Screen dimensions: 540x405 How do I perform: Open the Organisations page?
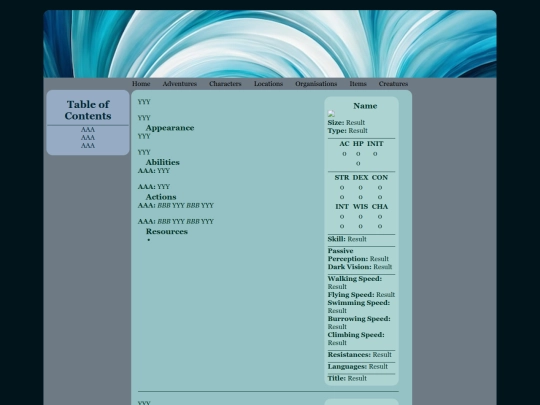coord(316,84)
